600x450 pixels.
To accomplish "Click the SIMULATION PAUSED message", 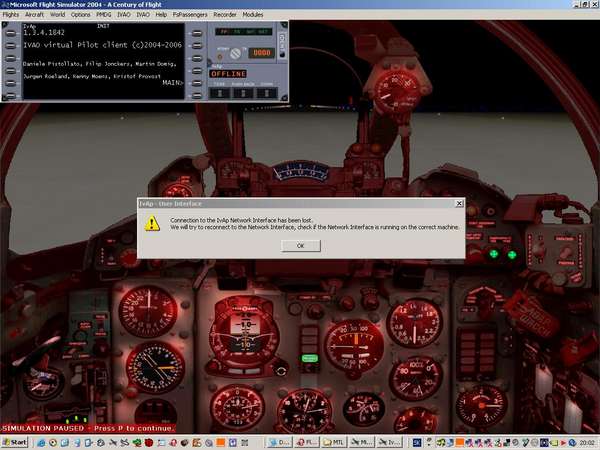I will coord(88,428).
